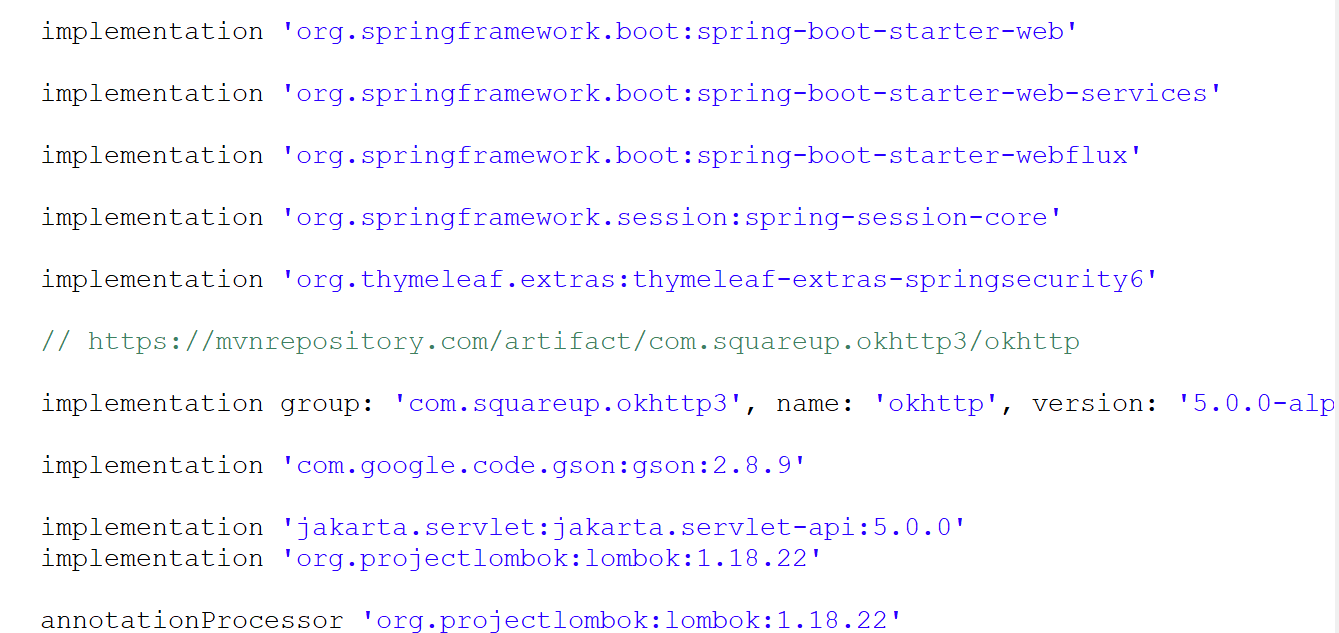The width and height of the screenshot is (1339, 633).
Task: Place cursor in thymeleaf-extras-springsecurity6 string
Action: pyautogui.click(x=720, y=279)
